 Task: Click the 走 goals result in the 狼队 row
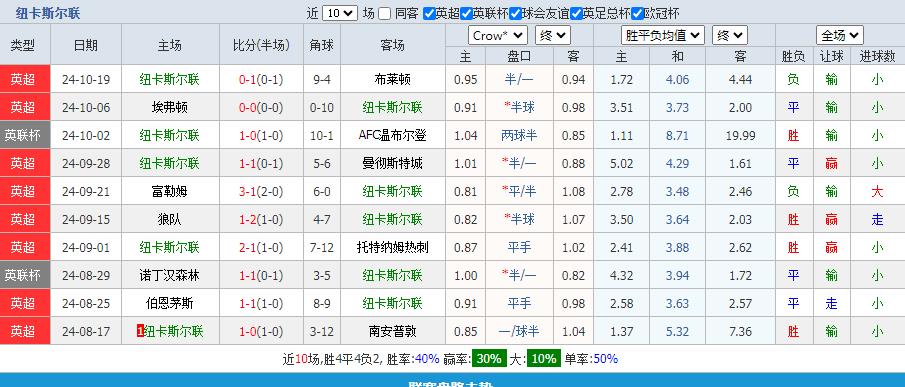pos(877,219)
